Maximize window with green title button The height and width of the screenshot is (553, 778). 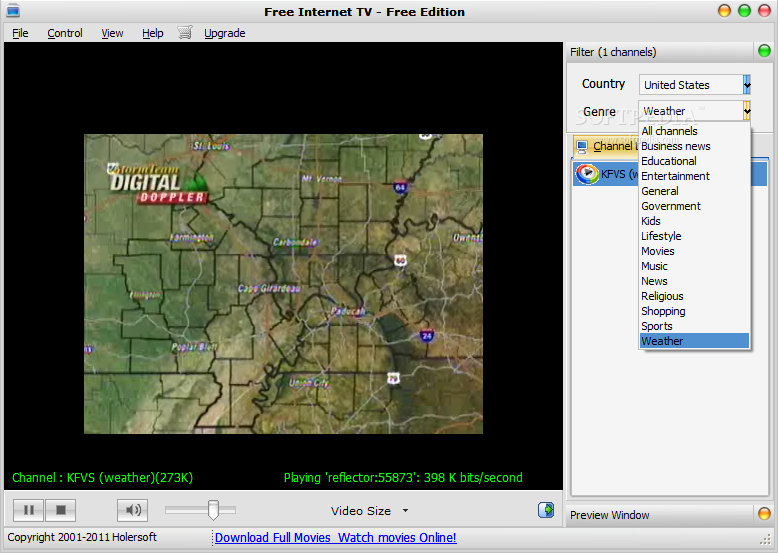pyautogui.click(x=744, y=11)
